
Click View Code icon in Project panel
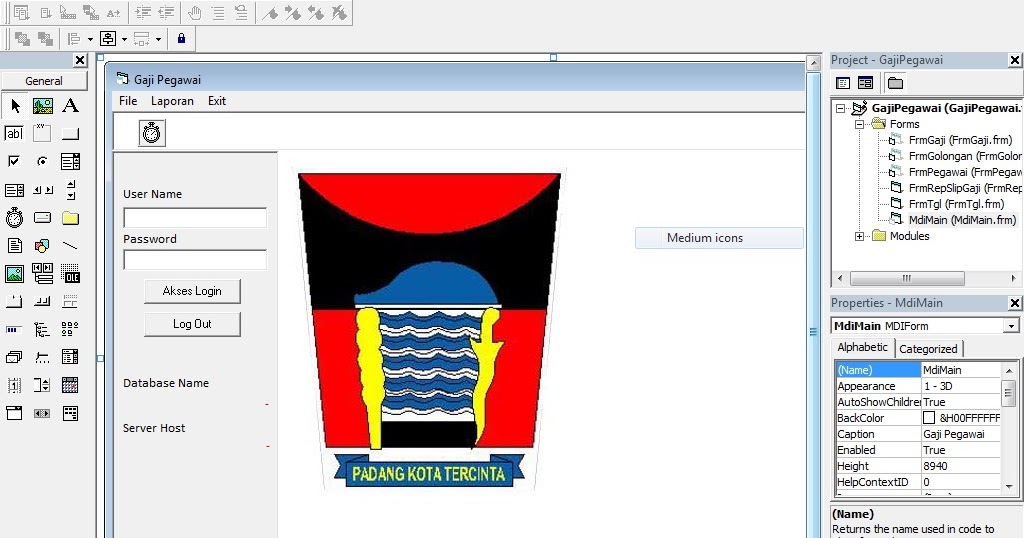843,83
